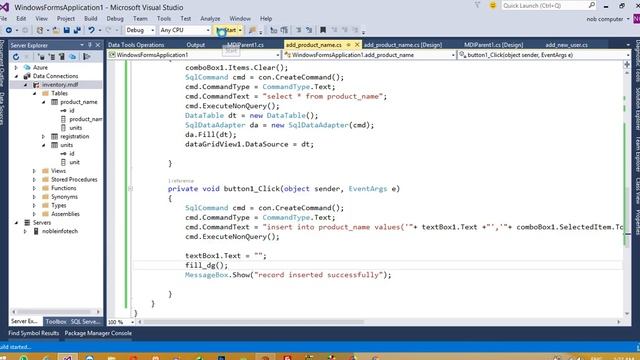This screenshot has width=640, height=360.
Task: Click the Save All toolbar icon
Action: point(77,30)
